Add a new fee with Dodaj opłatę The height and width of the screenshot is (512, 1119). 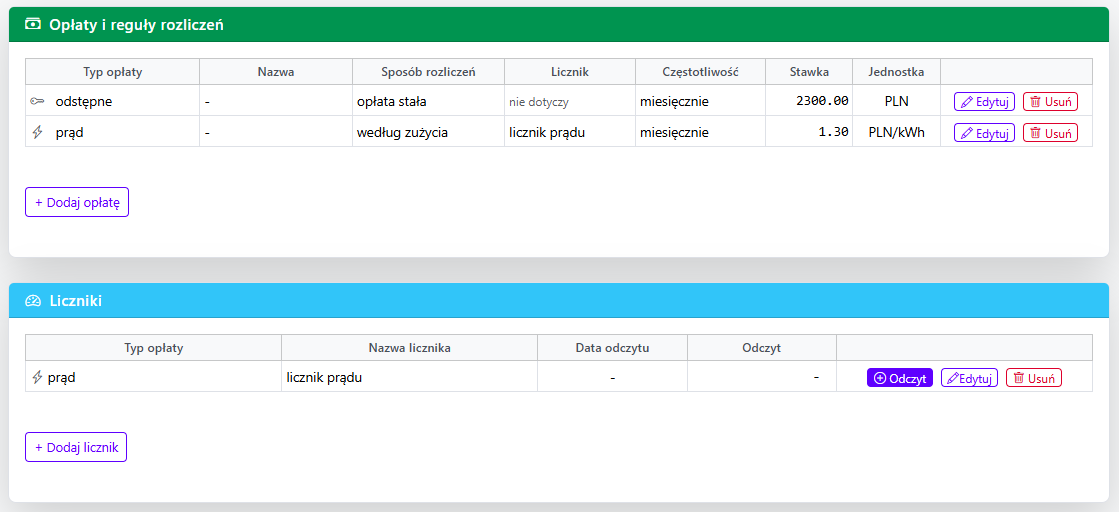[77, 202]
